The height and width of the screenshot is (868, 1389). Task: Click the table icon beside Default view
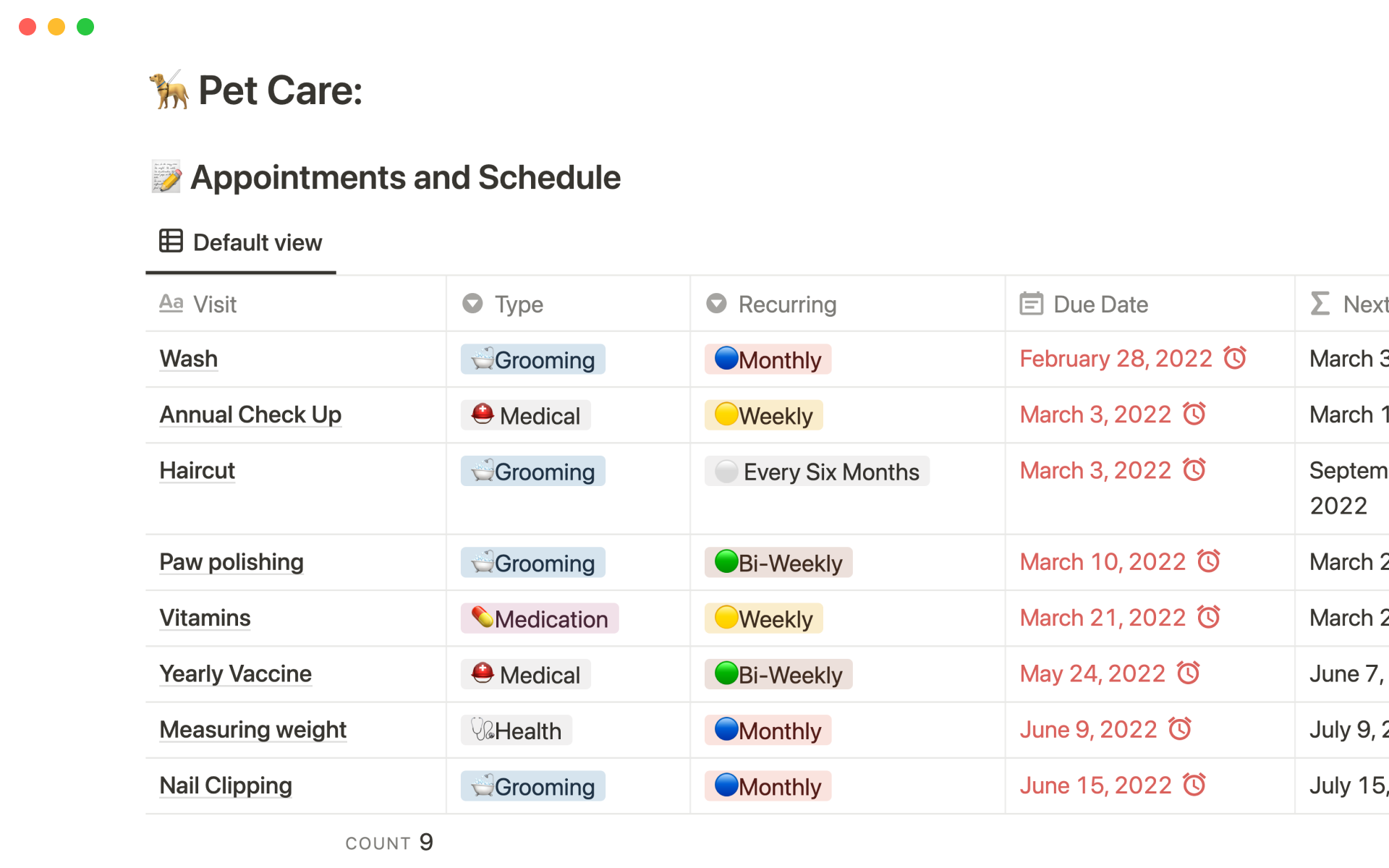point(170,241)
